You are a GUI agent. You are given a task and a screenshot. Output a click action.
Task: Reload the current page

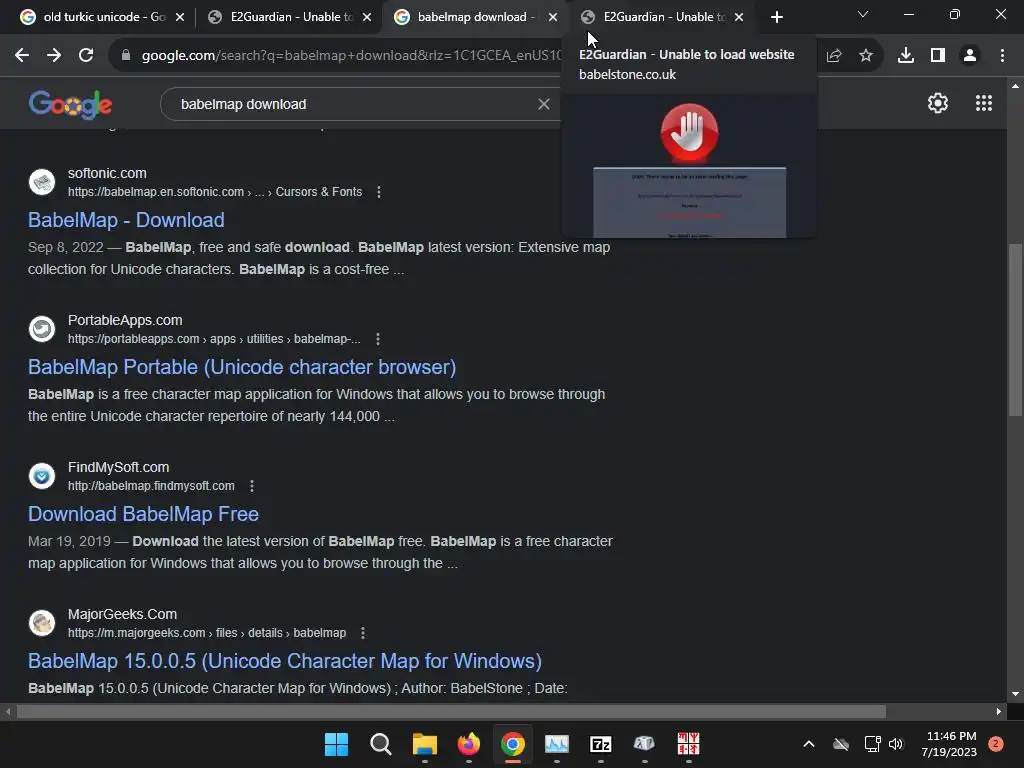click(x=86, y=56)
